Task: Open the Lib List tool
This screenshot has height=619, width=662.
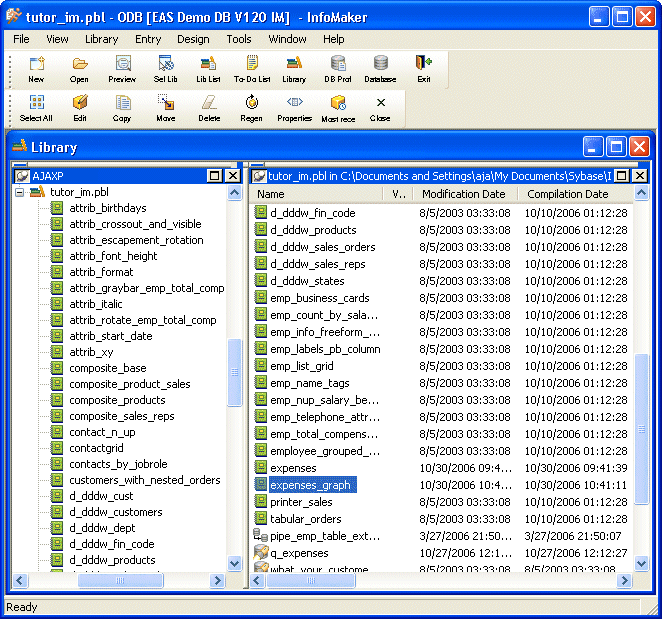Action: click(x=208, y=69)
